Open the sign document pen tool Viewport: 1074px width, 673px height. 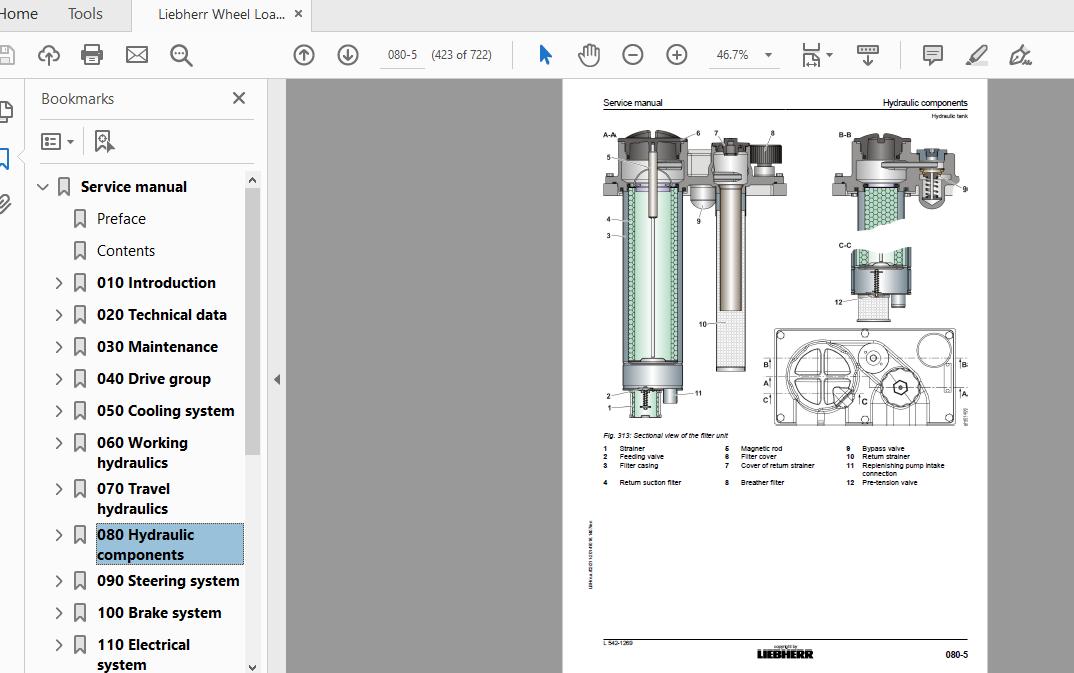click(1020, 55)
